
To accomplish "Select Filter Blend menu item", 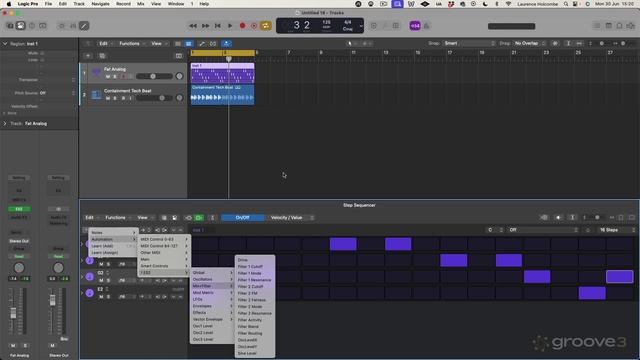I will click(x=255, y=327).
